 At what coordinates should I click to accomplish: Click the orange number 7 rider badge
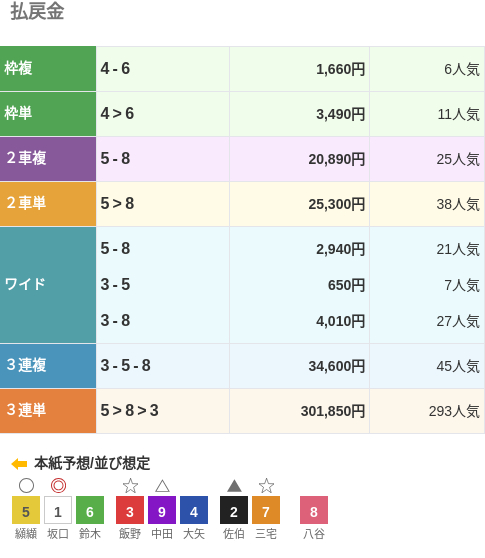coord(266,510)
